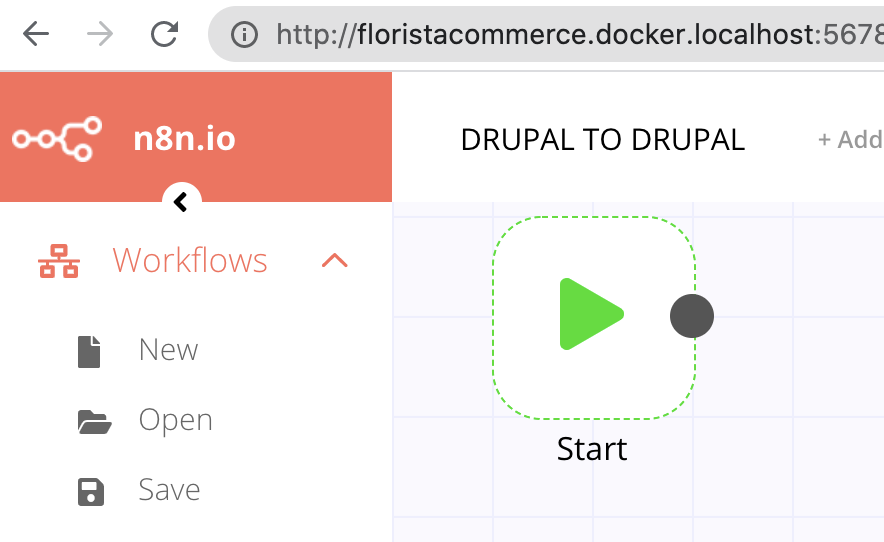Choose Save from the Workflows menu
Screen dimensions: 884x542
(x=169, y=490)
